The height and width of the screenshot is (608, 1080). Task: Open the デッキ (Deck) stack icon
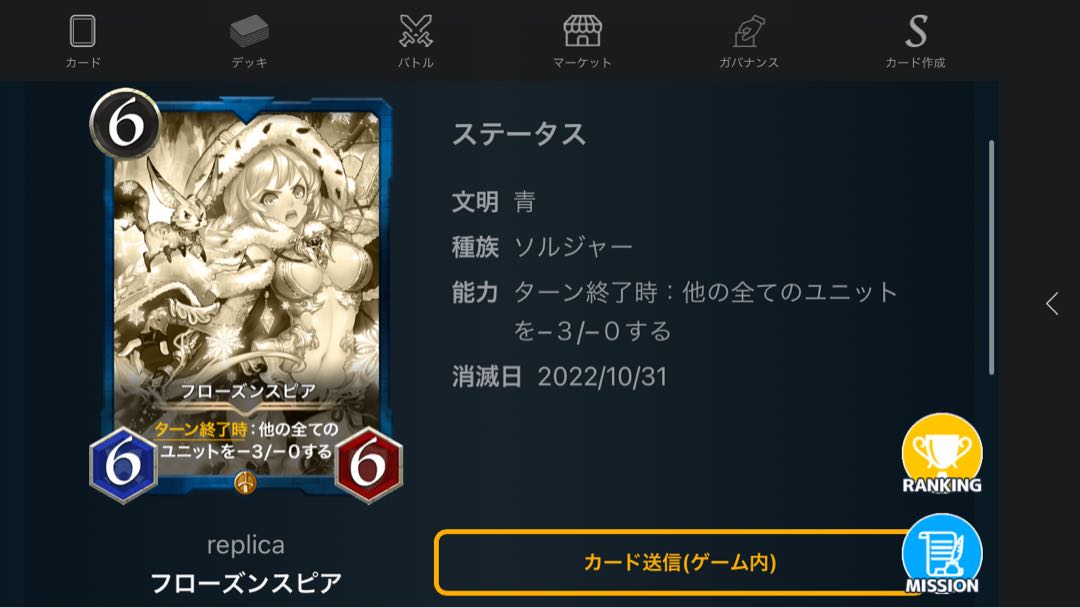pos(249,31)
